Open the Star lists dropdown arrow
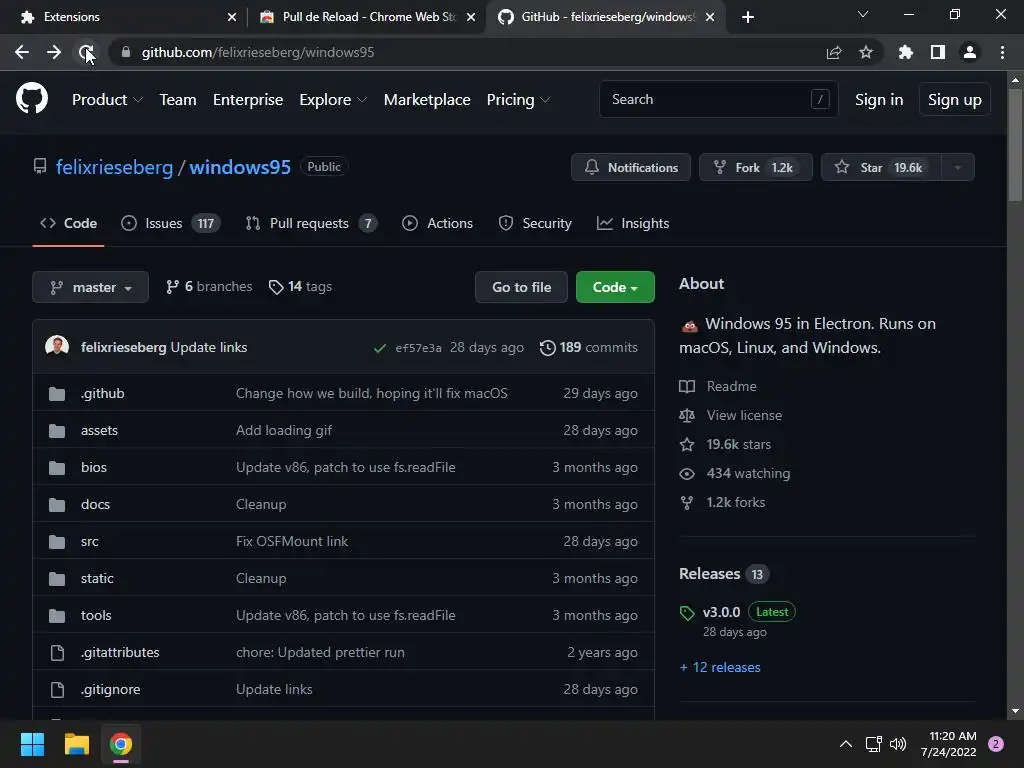 point(958,167)
